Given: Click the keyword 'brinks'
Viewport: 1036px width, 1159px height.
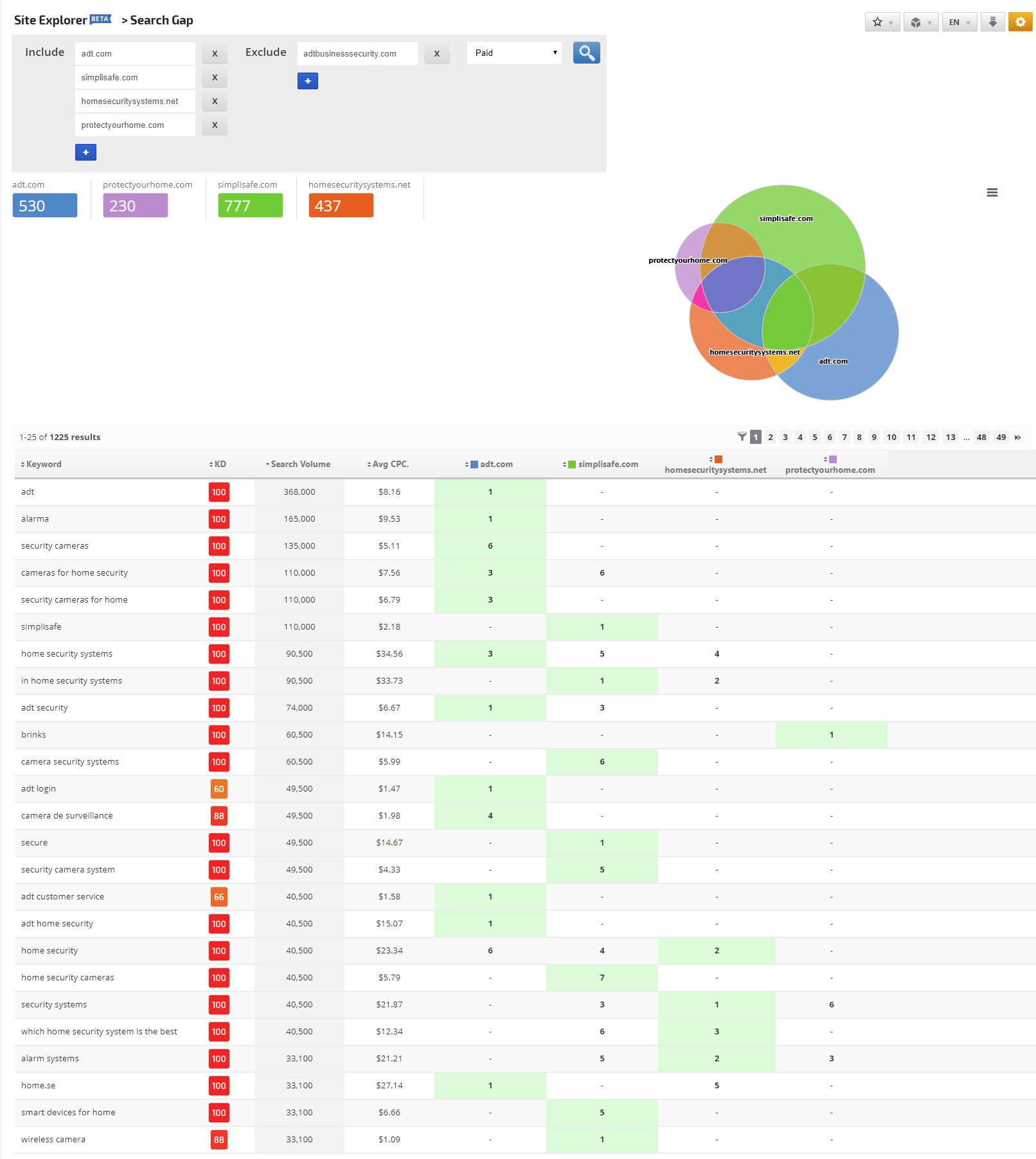Looking at the screenshot, I should [33, 735].
